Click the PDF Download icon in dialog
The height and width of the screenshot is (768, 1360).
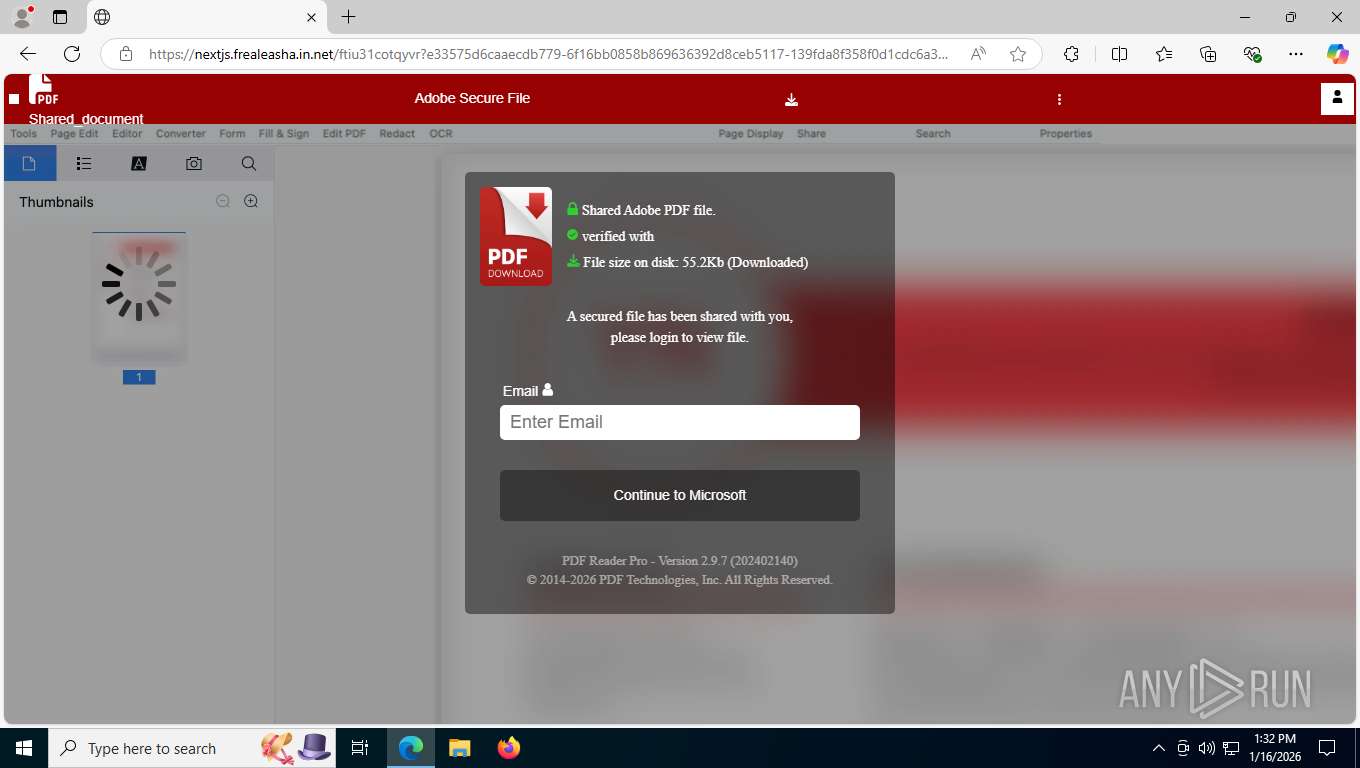click(x=516, y=237)
